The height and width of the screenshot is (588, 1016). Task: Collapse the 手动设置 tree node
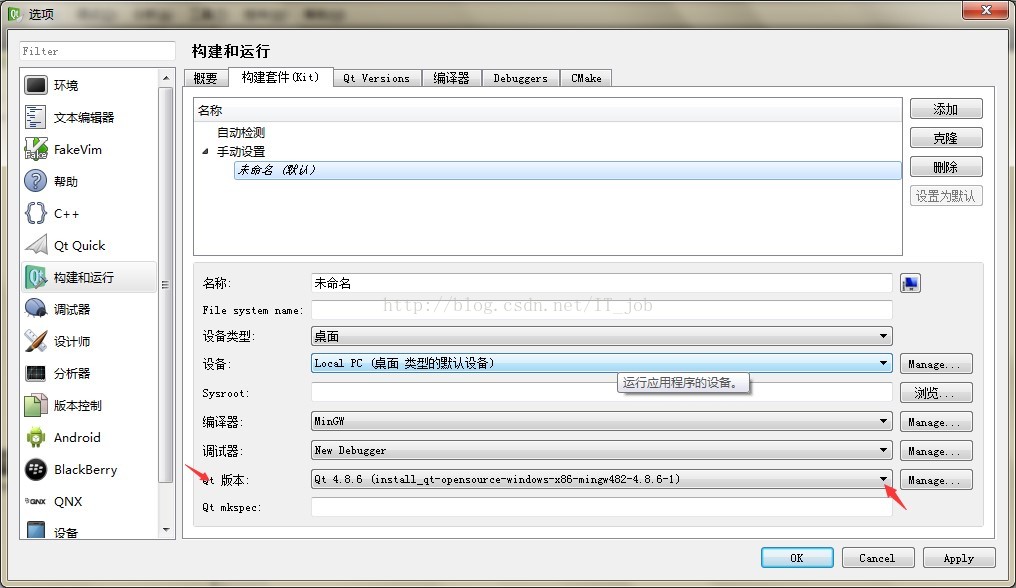point(205,151)
